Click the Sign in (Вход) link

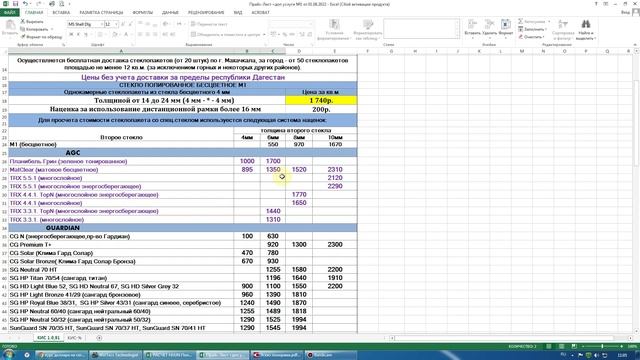(625, 13)
